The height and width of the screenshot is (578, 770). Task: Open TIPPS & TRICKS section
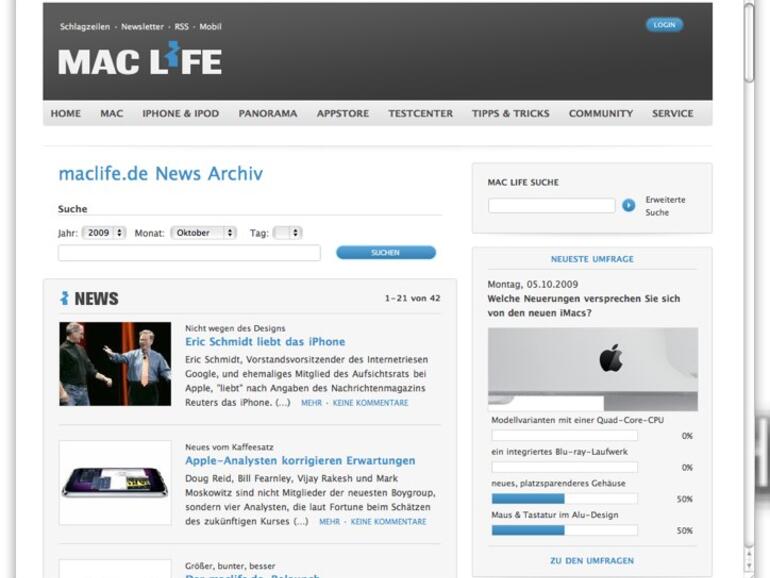(511, 113)
